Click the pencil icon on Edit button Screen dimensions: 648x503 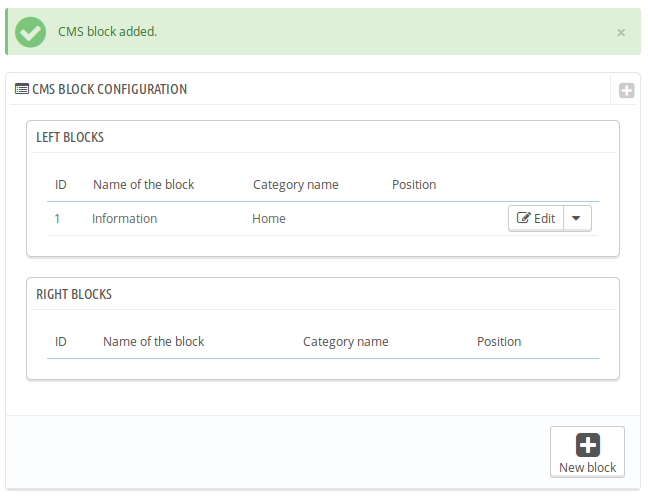(x=523, y=218)
